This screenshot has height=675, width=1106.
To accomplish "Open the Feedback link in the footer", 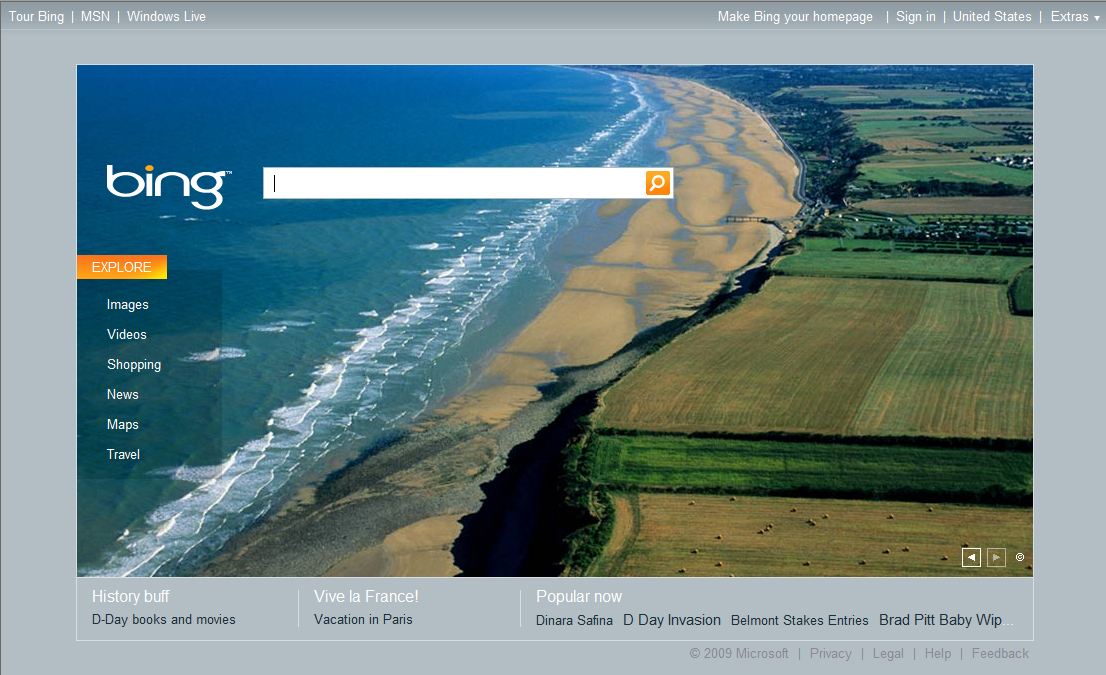I will tap(999, 654).
